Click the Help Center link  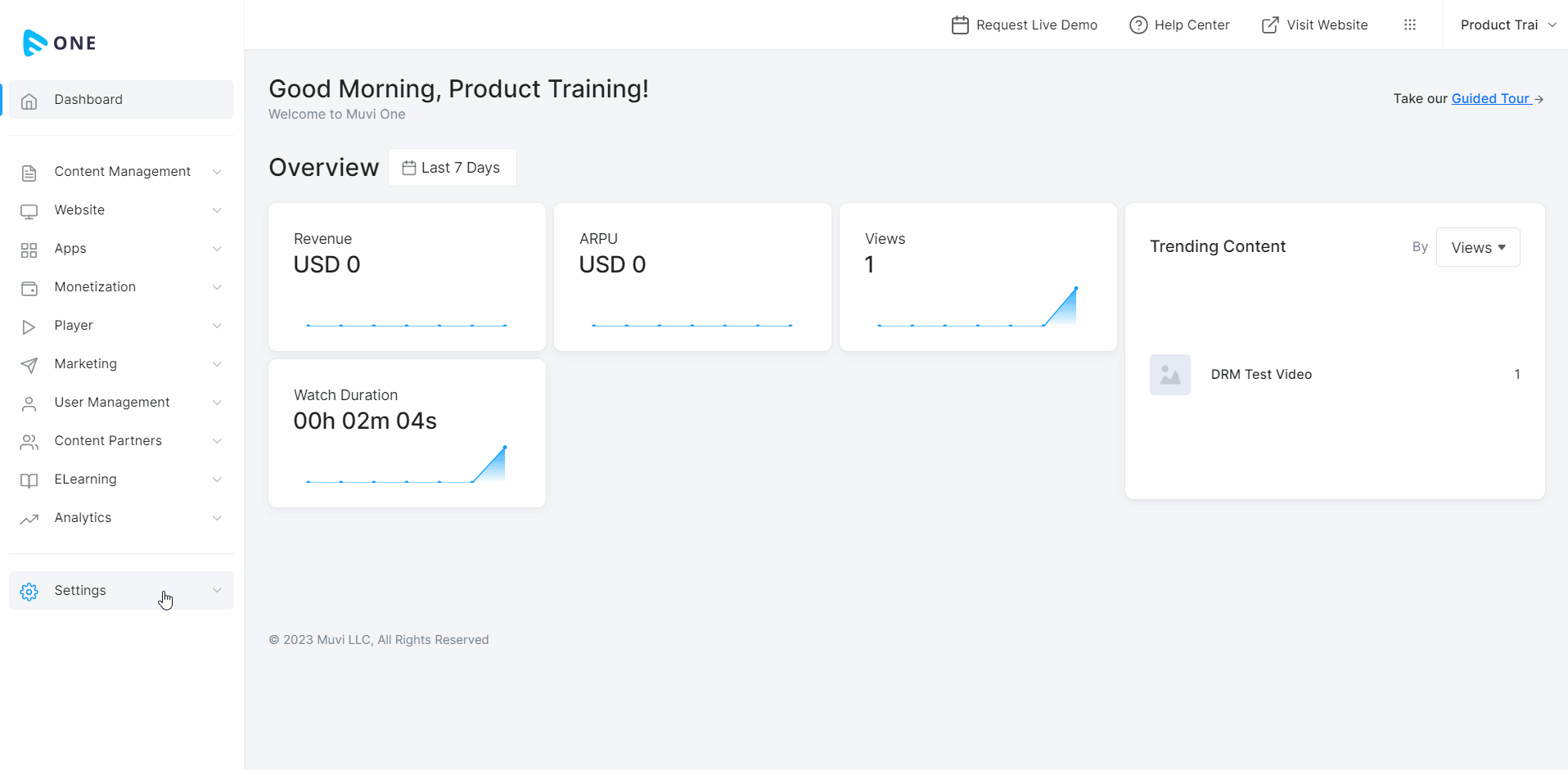tap(1179, 25)
